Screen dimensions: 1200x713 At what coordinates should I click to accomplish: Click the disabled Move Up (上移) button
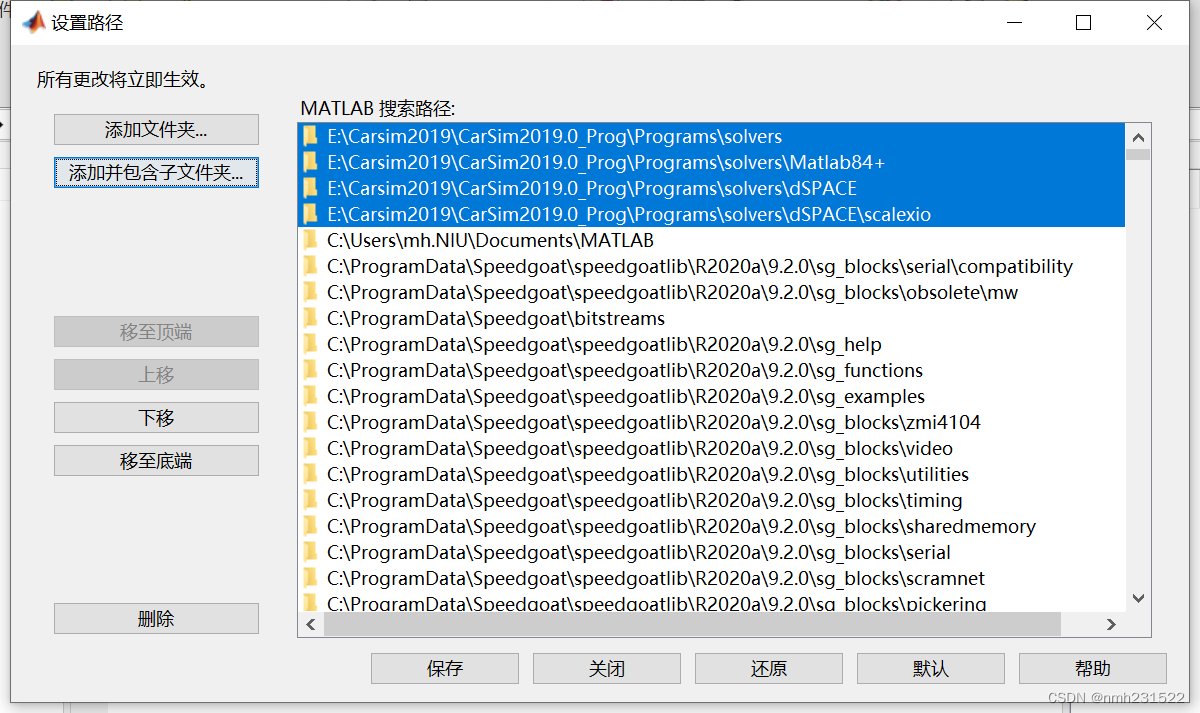point(156,375)
